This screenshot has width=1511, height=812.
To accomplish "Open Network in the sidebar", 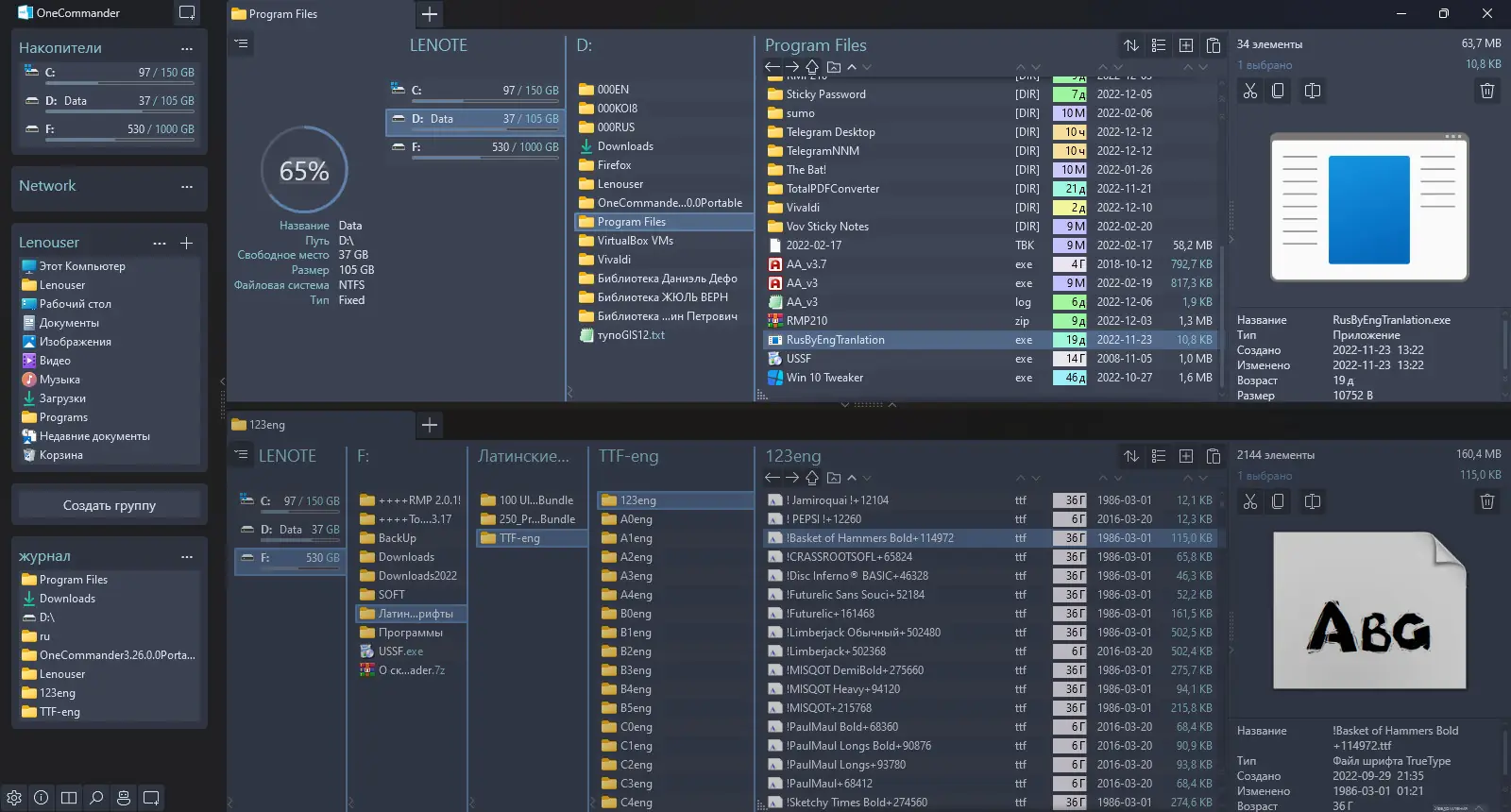I will tap(47, 186).
